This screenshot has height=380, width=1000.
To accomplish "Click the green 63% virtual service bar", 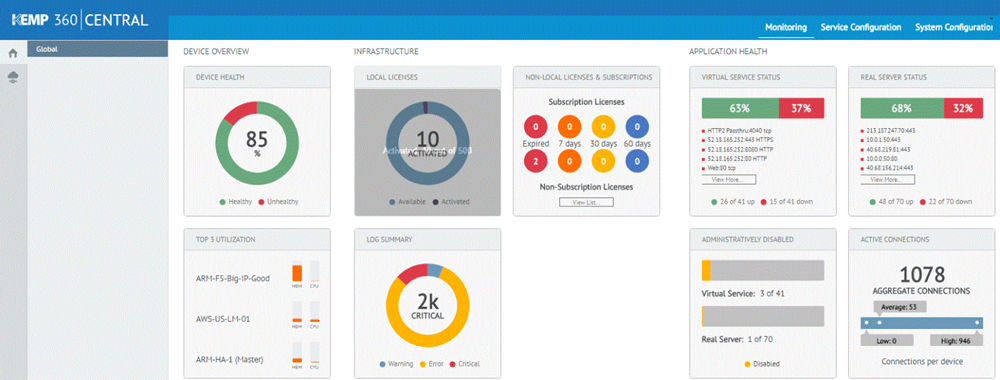I will [x=743, y=108].
